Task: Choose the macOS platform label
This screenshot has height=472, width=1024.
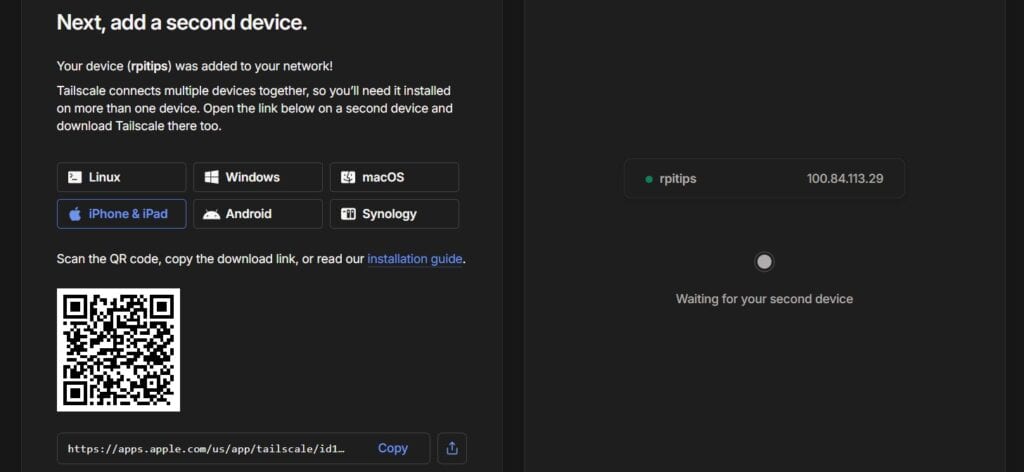Action: click(385, 177)
